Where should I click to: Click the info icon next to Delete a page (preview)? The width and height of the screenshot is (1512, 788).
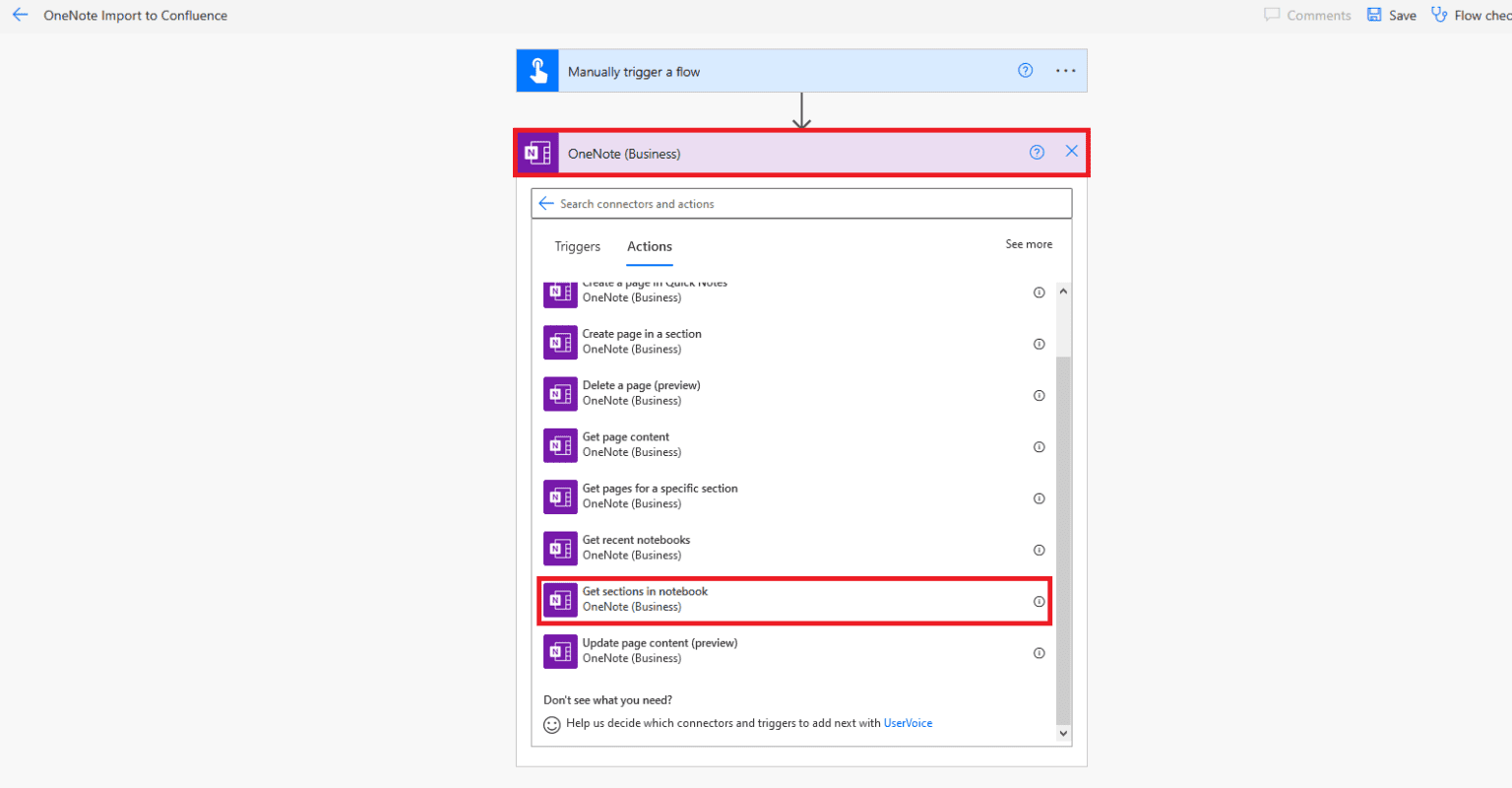pyautogui.click(x=1039, y=395)
